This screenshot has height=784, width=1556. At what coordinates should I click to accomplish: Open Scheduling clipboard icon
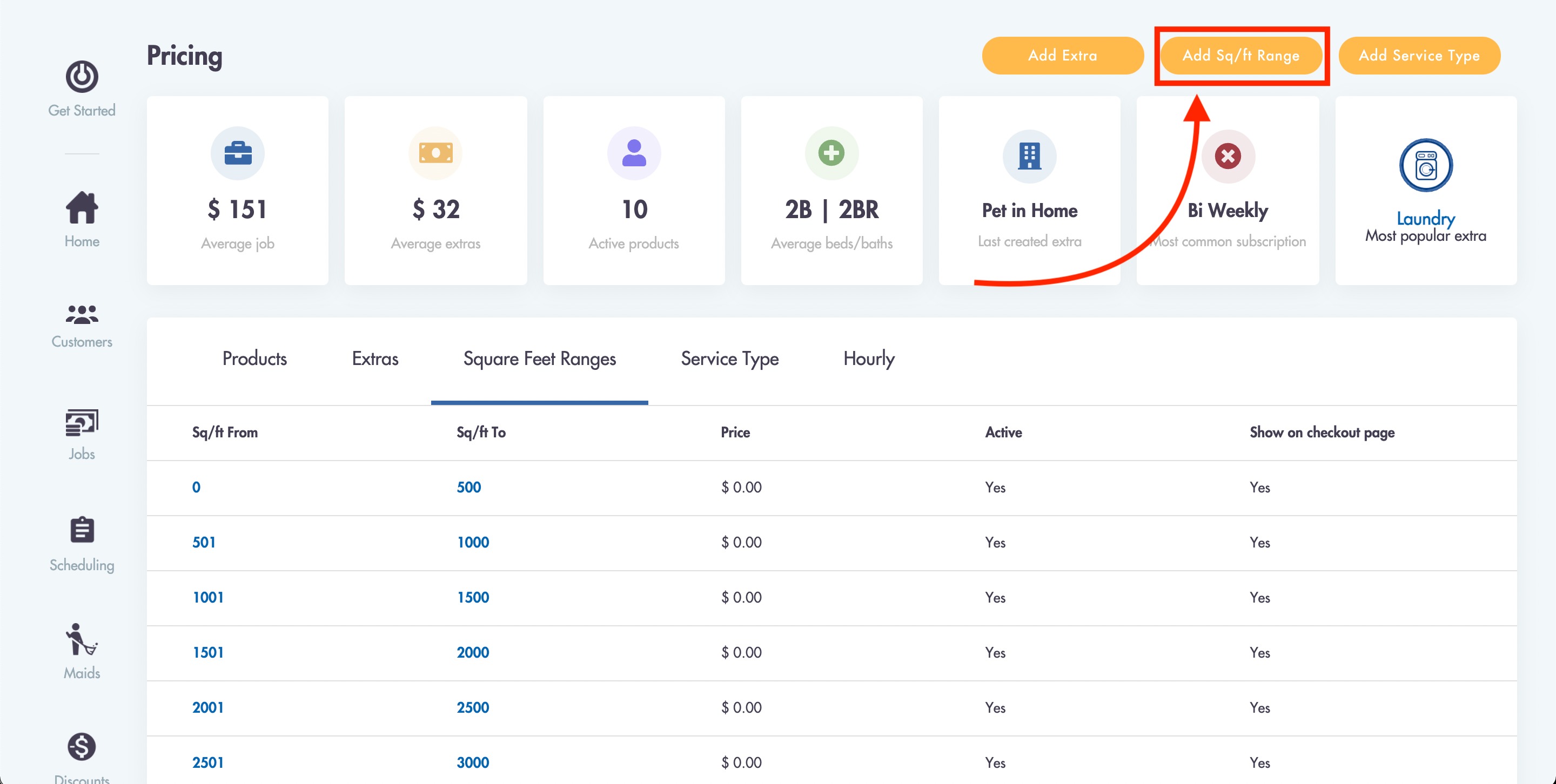[x=82, y=530]
